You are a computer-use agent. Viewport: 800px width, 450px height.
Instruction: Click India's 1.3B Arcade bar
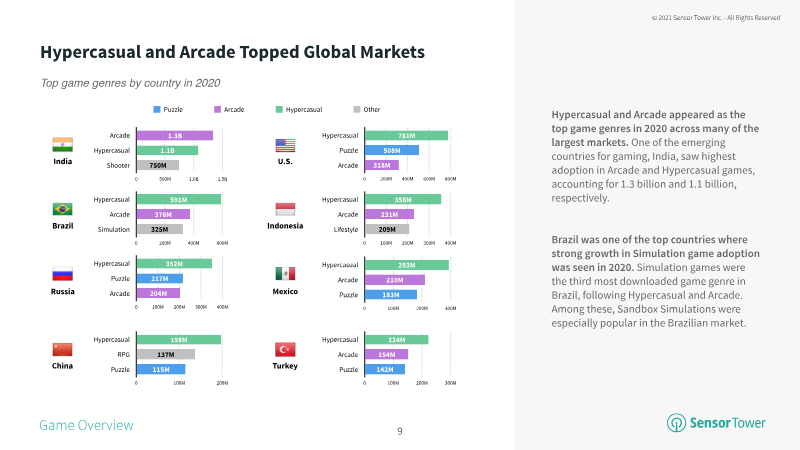(x=174, y=136)
